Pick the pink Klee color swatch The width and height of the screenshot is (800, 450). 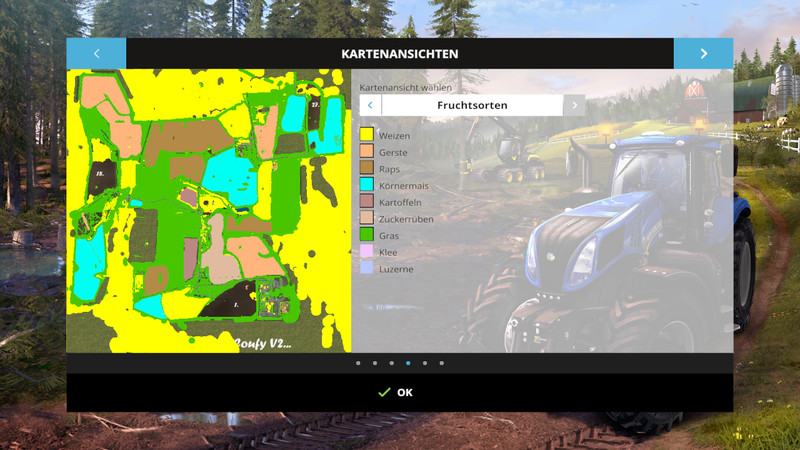coord(367,252)
